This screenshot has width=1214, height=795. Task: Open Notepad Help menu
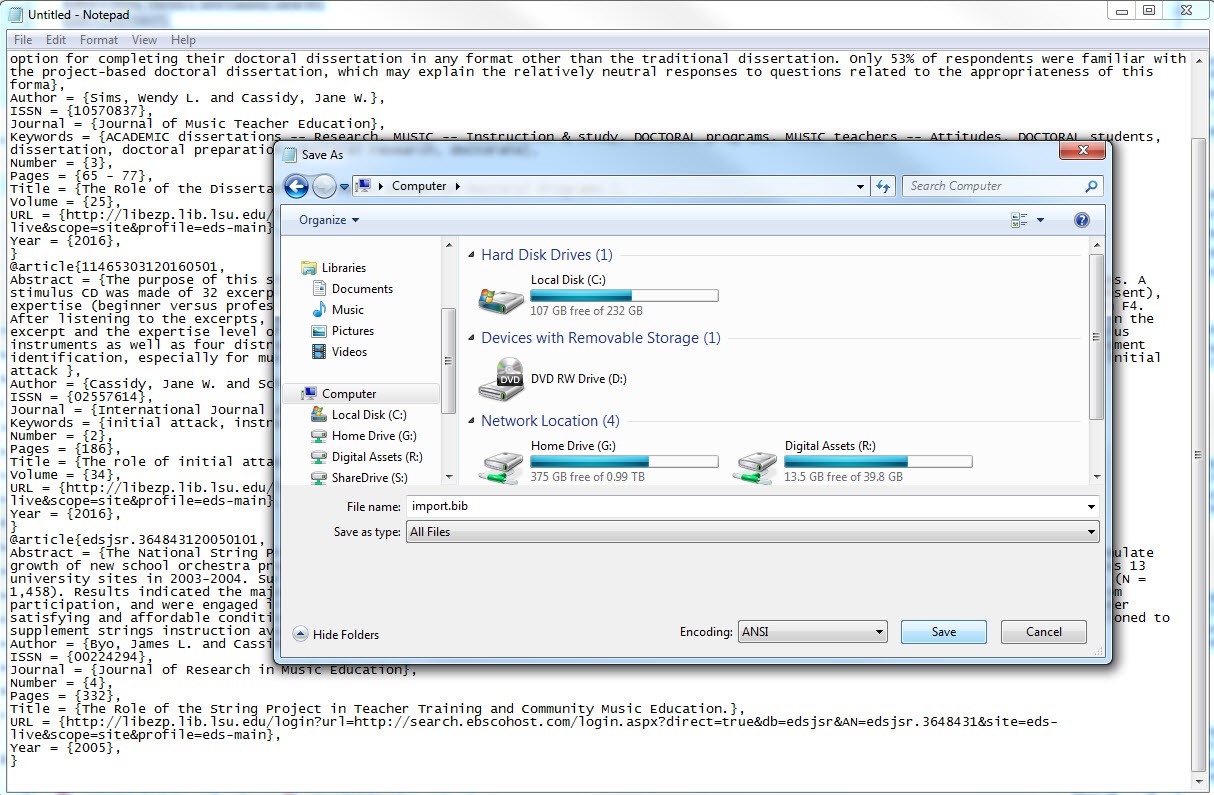click(x=183, y=40)
